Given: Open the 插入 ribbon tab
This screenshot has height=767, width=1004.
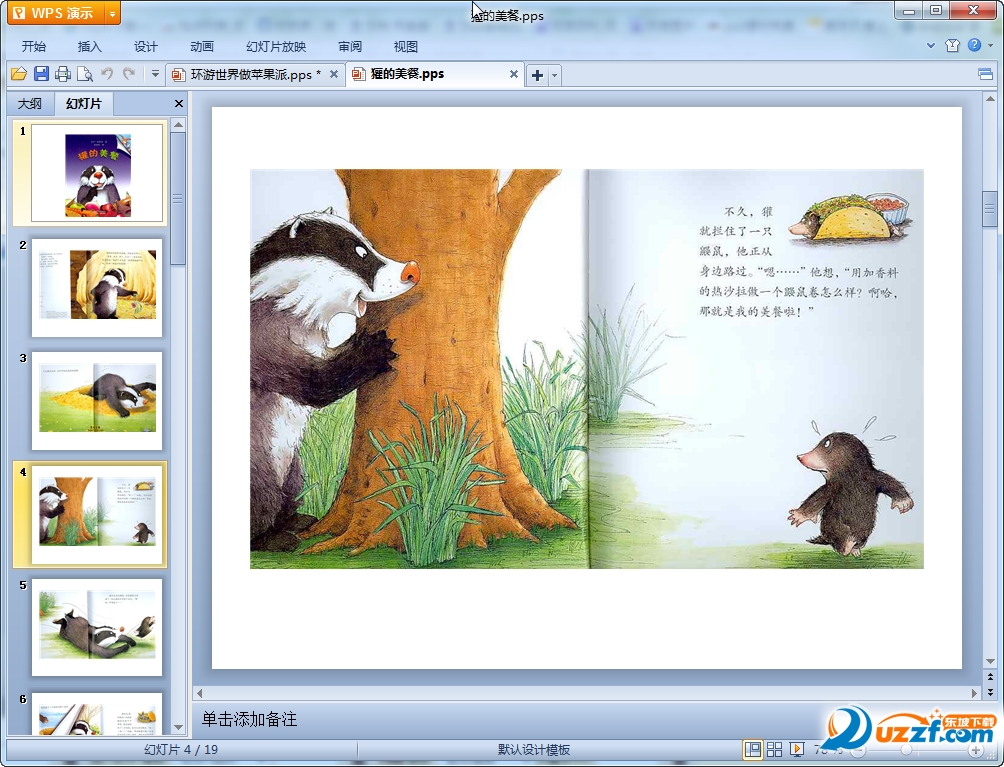Looking at the screenshot, I should (90, 47).
